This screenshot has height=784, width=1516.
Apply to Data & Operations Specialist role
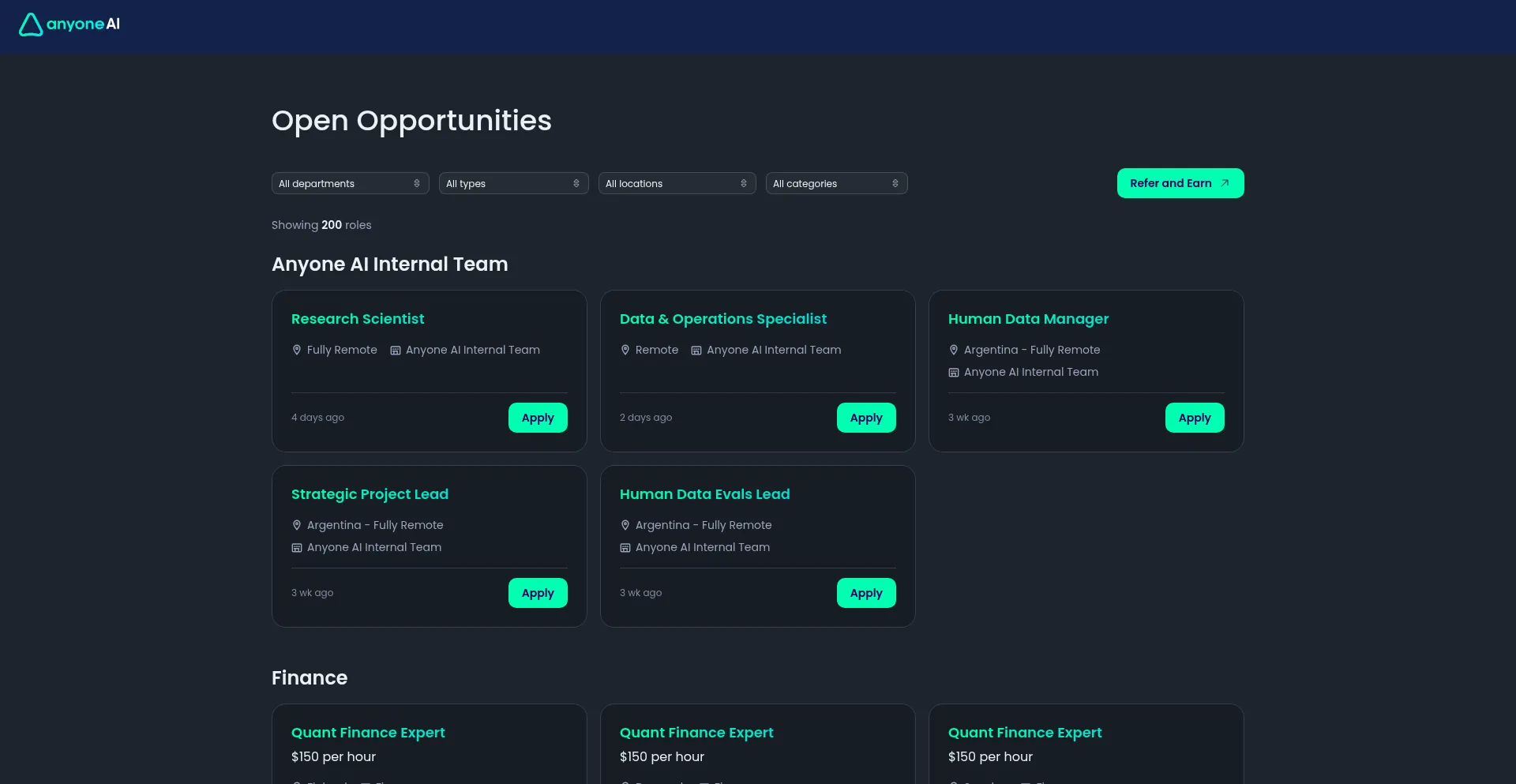pos(866,418)
